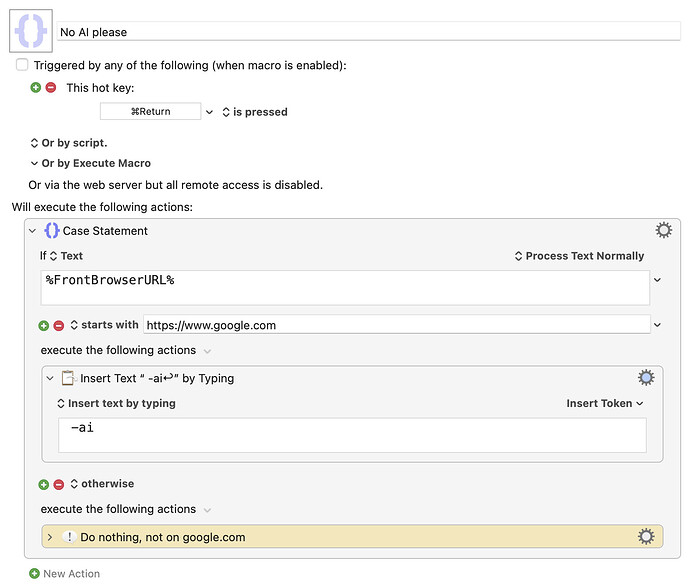Open the Case Statement gear menu

pyautogui.click(x=663, y=231)
